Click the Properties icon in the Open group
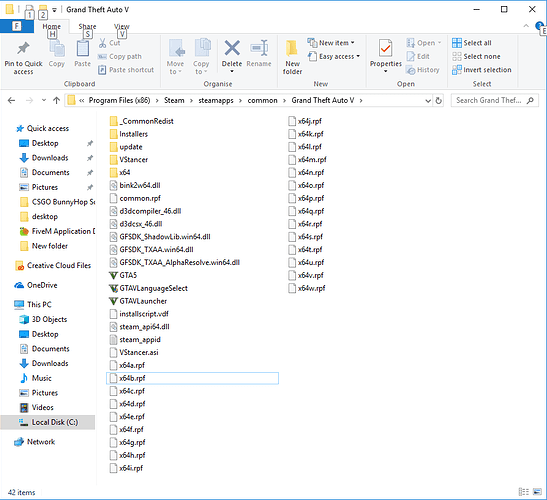The image size is (547, 500). click(385, 48)
